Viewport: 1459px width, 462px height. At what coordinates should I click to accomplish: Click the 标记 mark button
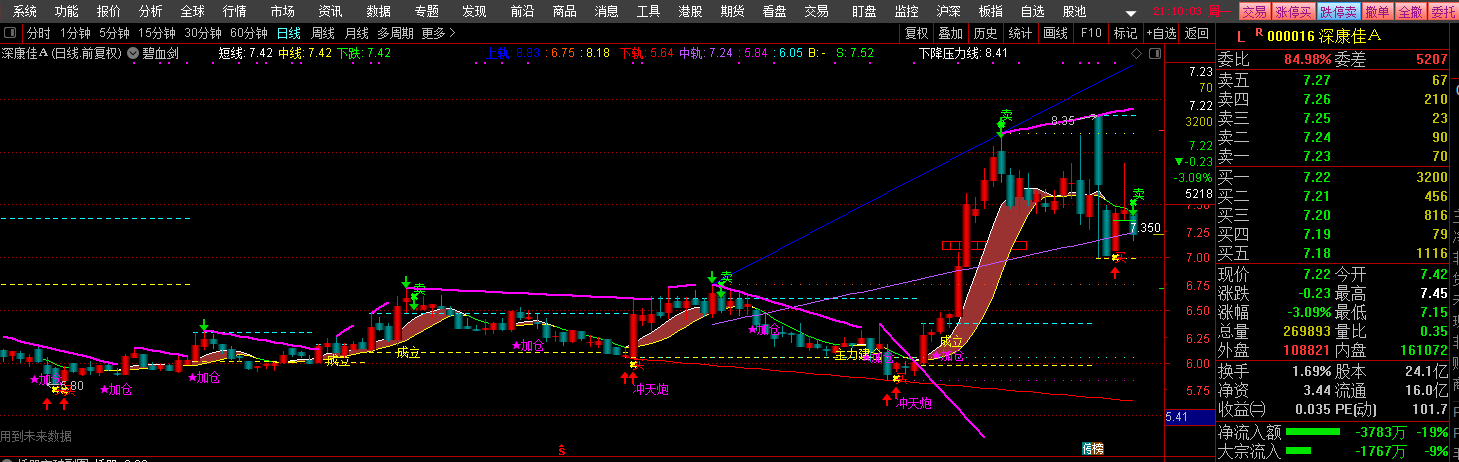1125,33
